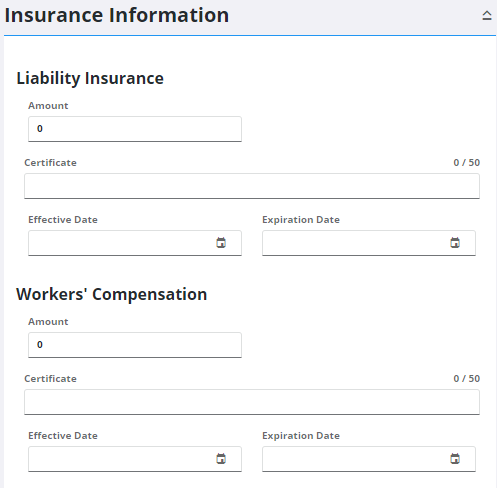This screenshot has width=497, height=488.
Task: Open Workers' Compensation Effective Date calendar icon
Action: [x=221, y=459]
